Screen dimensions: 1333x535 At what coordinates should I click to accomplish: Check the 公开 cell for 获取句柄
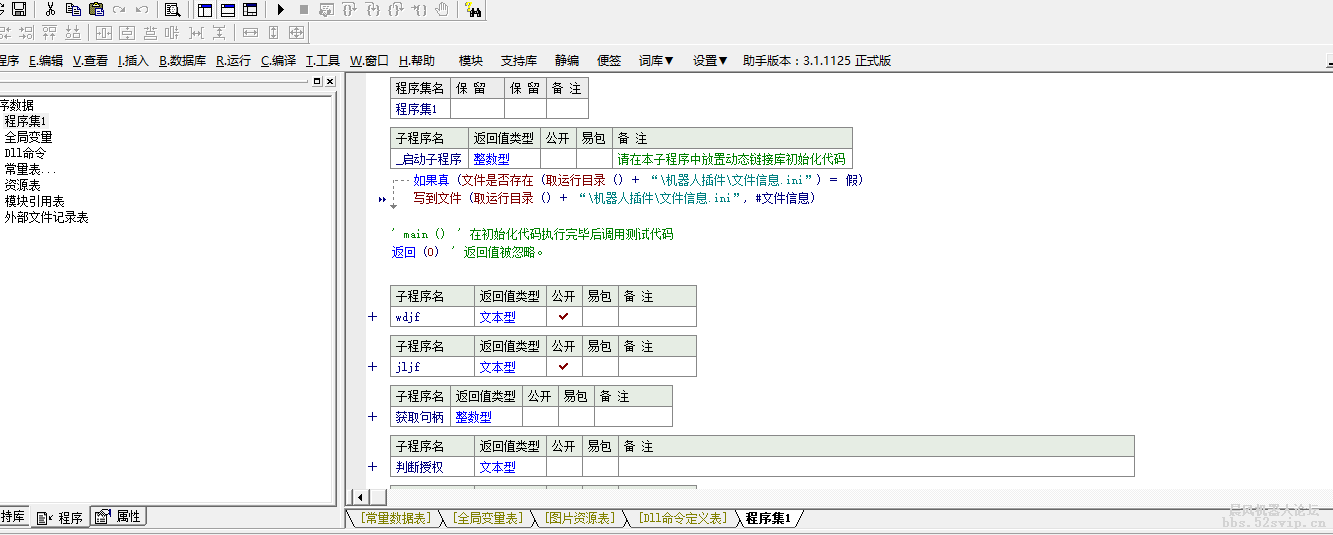pyautogui.click(x=539, y=417)
